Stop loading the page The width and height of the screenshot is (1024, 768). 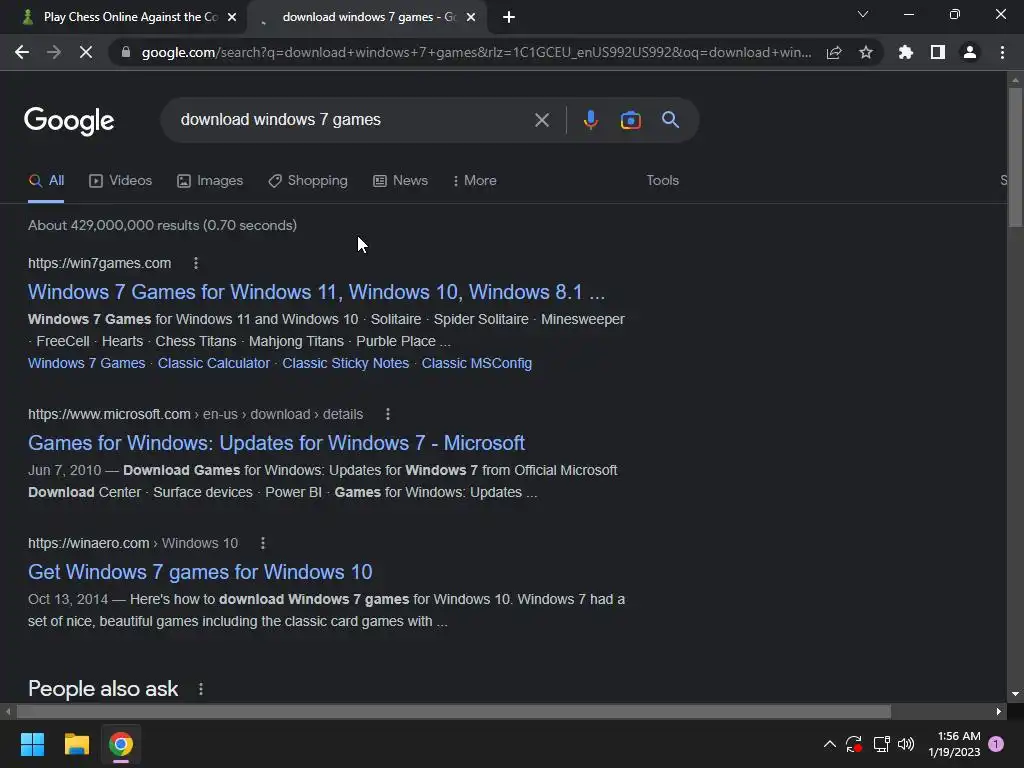pyautogui.click(x=86, y=52)
